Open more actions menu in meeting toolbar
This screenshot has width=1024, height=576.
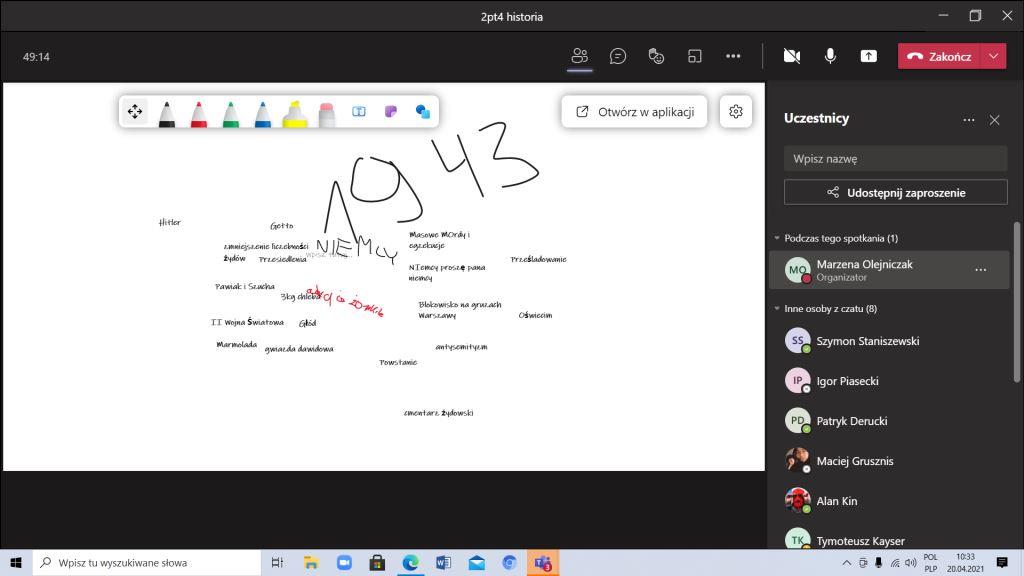(x=733, y=57)
